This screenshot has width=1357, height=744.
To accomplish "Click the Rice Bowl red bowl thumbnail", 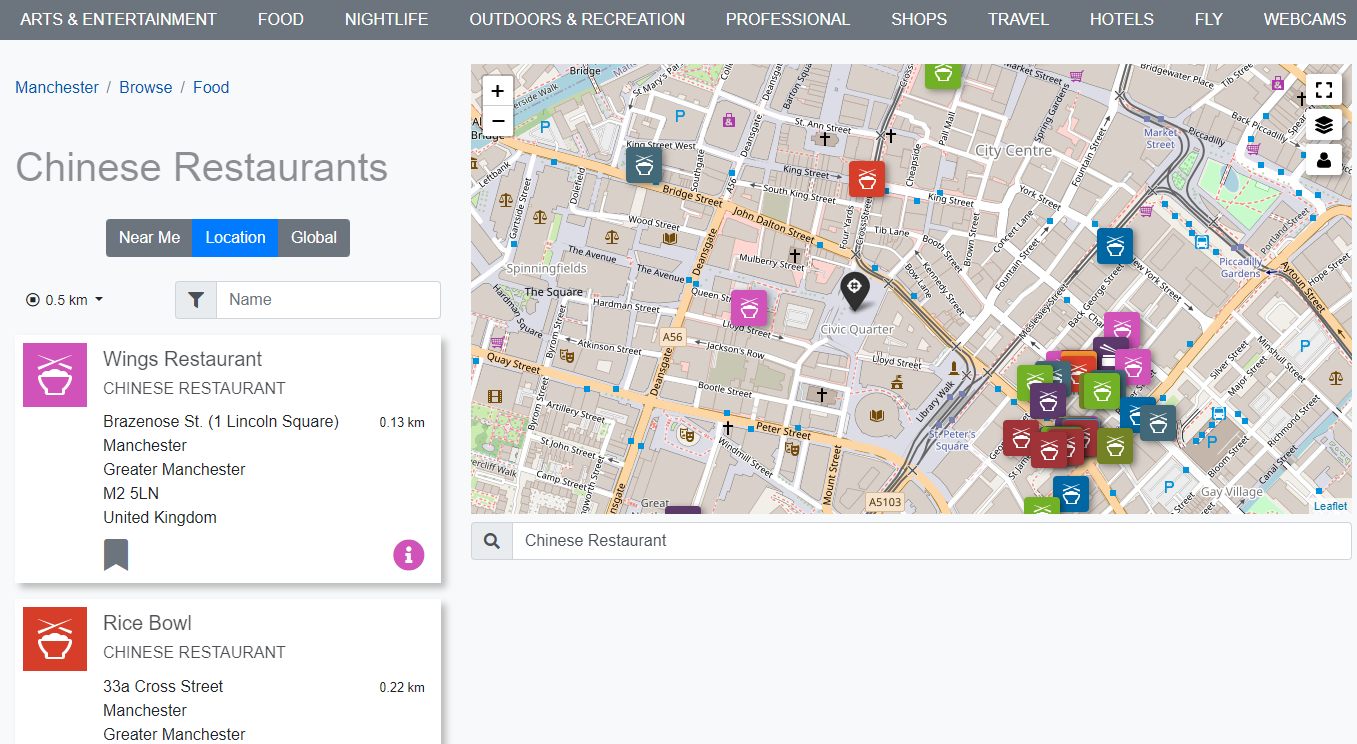I will 55,639.
